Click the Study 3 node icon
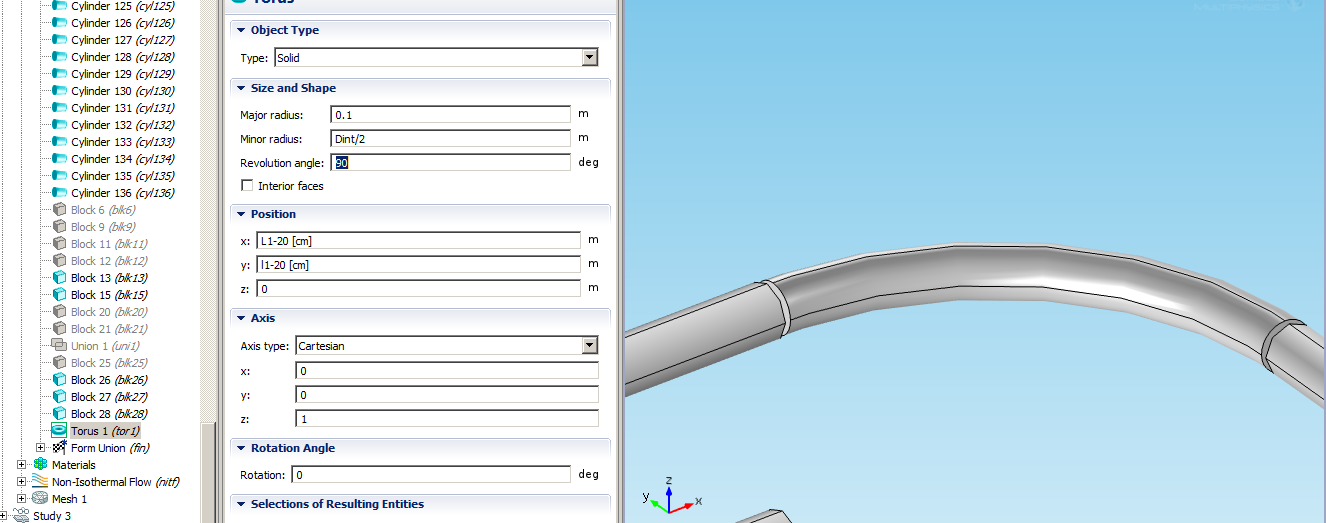 coord(21,516)
